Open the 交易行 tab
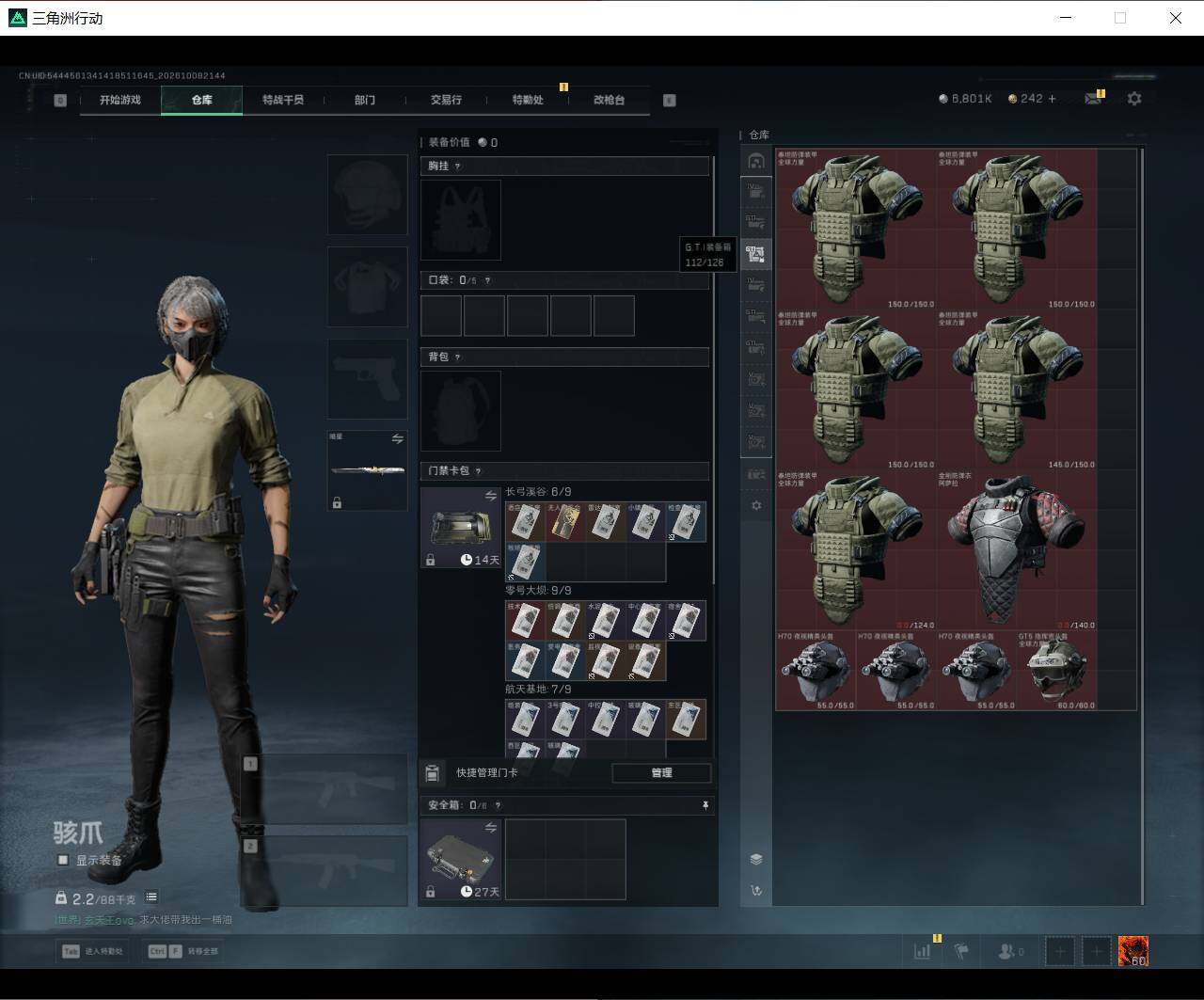Image resolution: width=1204 pixels, height=1000 pixels. click(x=446, y=100)
